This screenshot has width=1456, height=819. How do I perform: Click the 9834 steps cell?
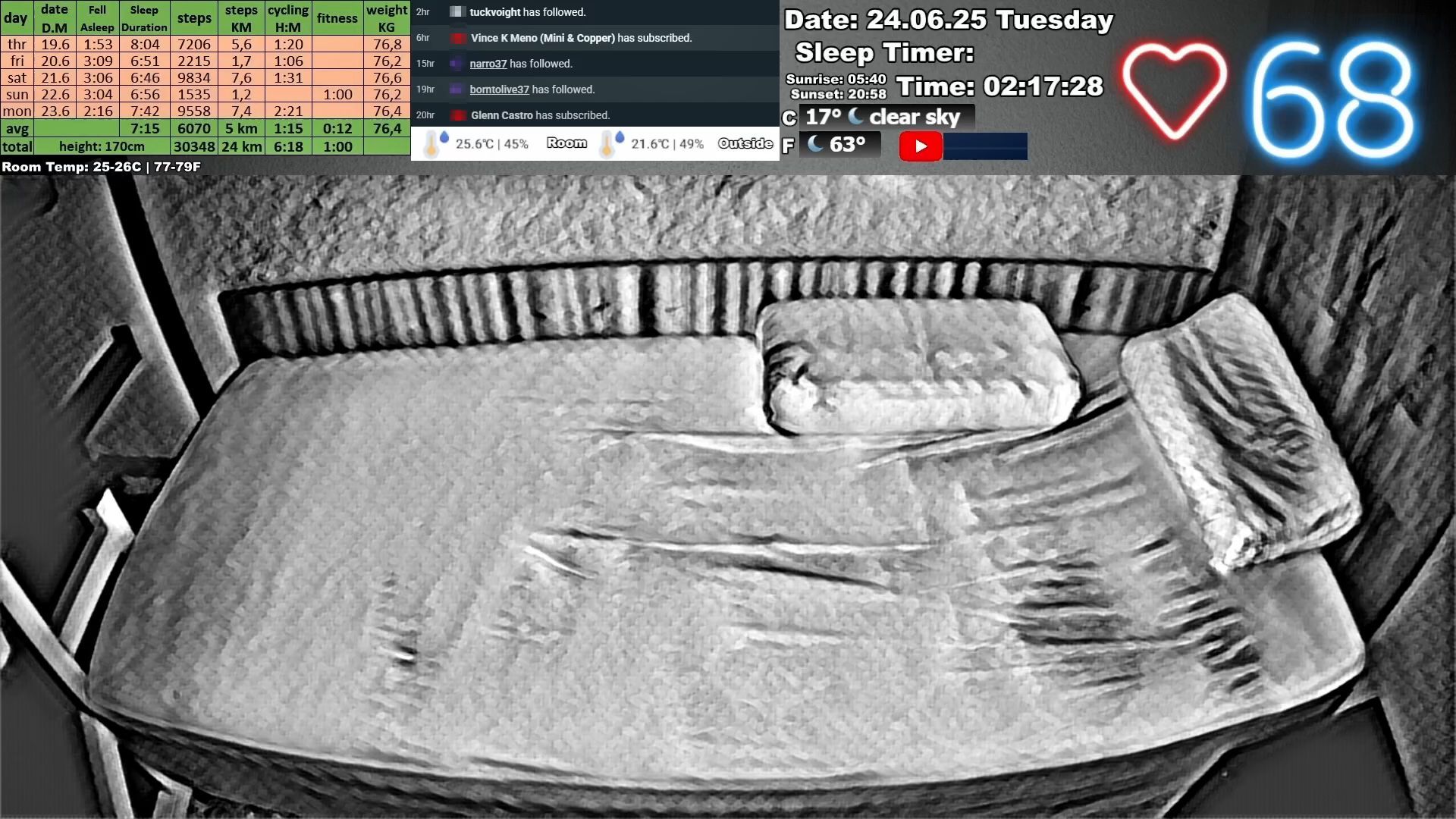coord(194,78)
